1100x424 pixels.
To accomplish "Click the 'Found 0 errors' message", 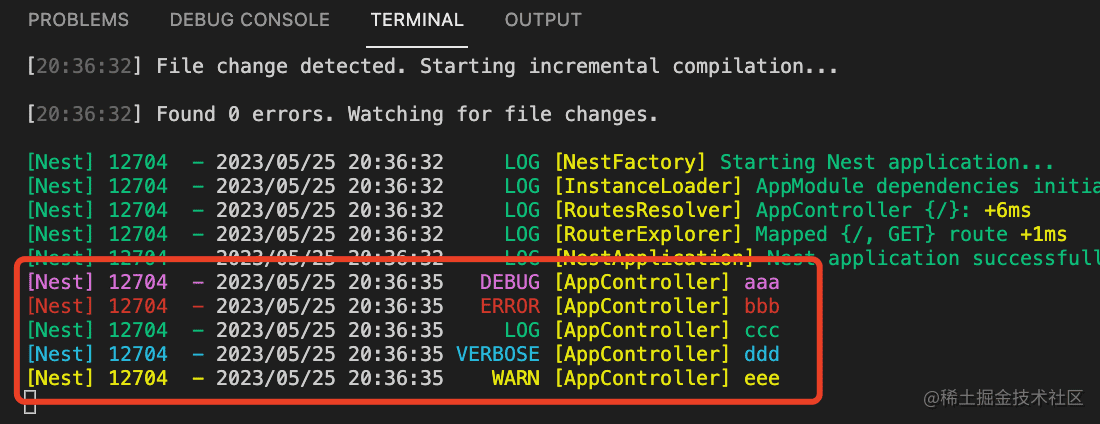I will coord(407,115).
